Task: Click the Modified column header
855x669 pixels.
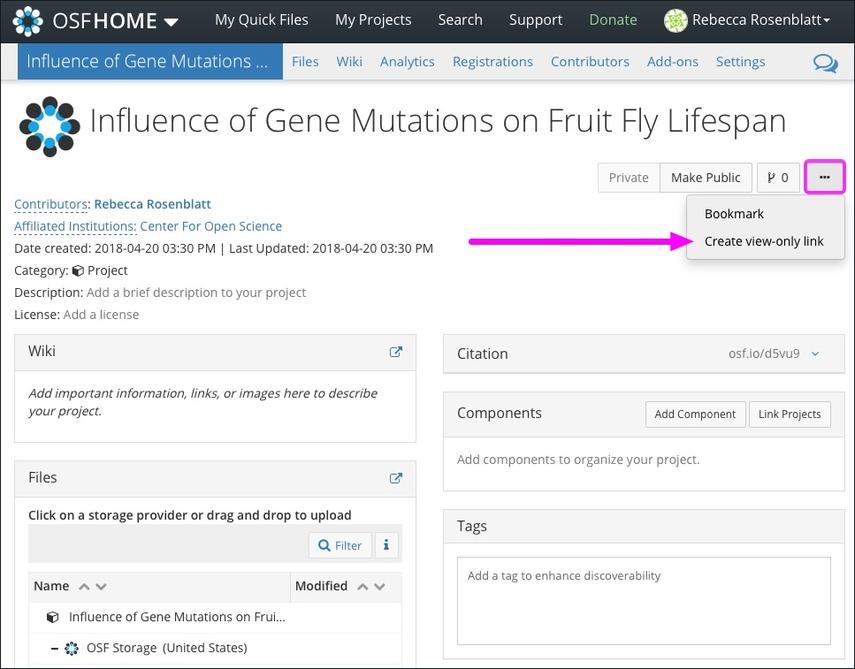Action: tap(321, 586)
